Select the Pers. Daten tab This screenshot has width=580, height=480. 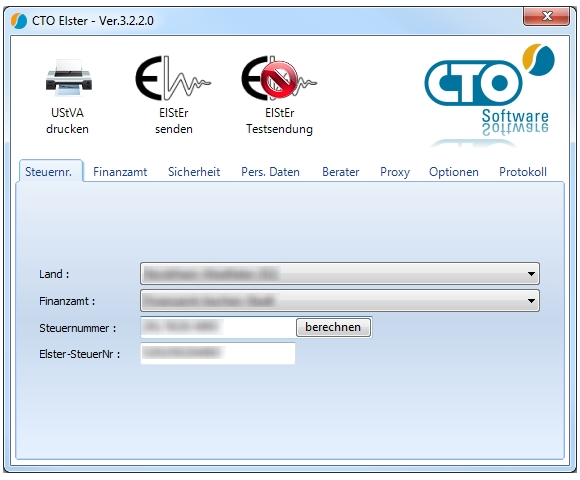coord(270,172)
